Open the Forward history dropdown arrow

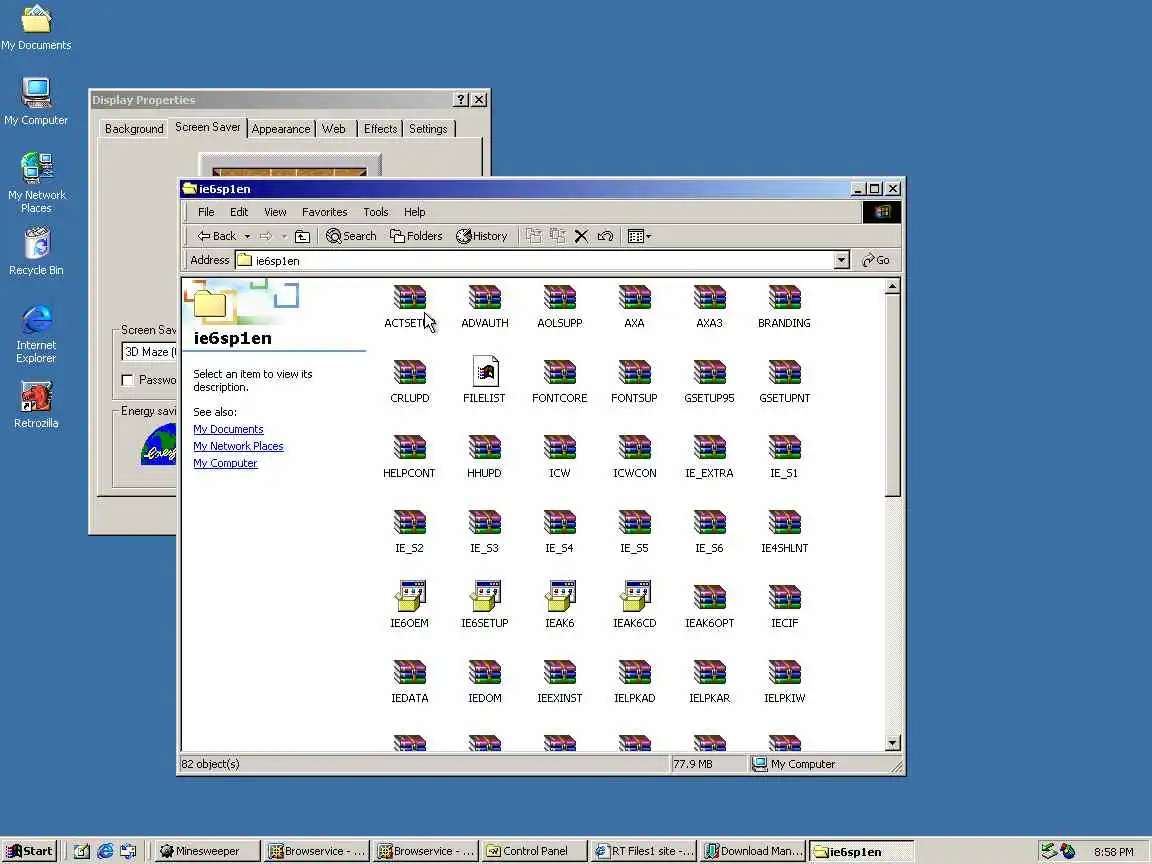pos(284,236)
